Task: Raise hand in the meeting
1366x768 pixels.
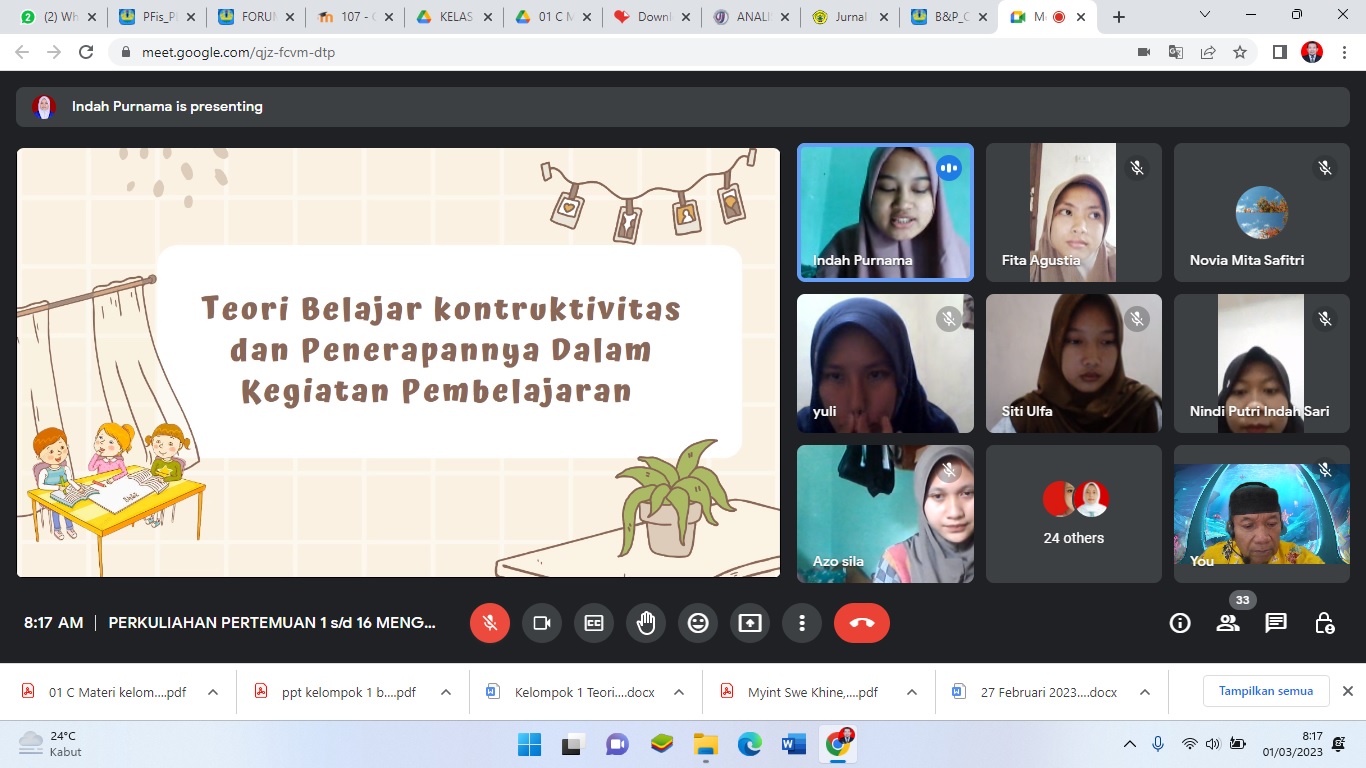Action: click(646, 623)
